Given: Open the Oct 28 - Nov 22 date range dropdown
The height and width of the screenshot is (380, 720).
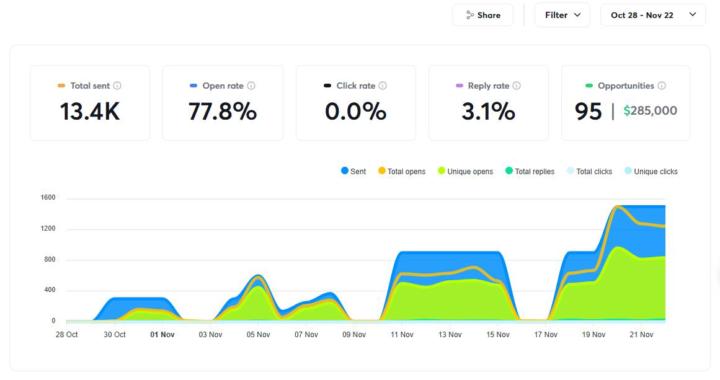Looking at the screenshot, I should (653, 15).
